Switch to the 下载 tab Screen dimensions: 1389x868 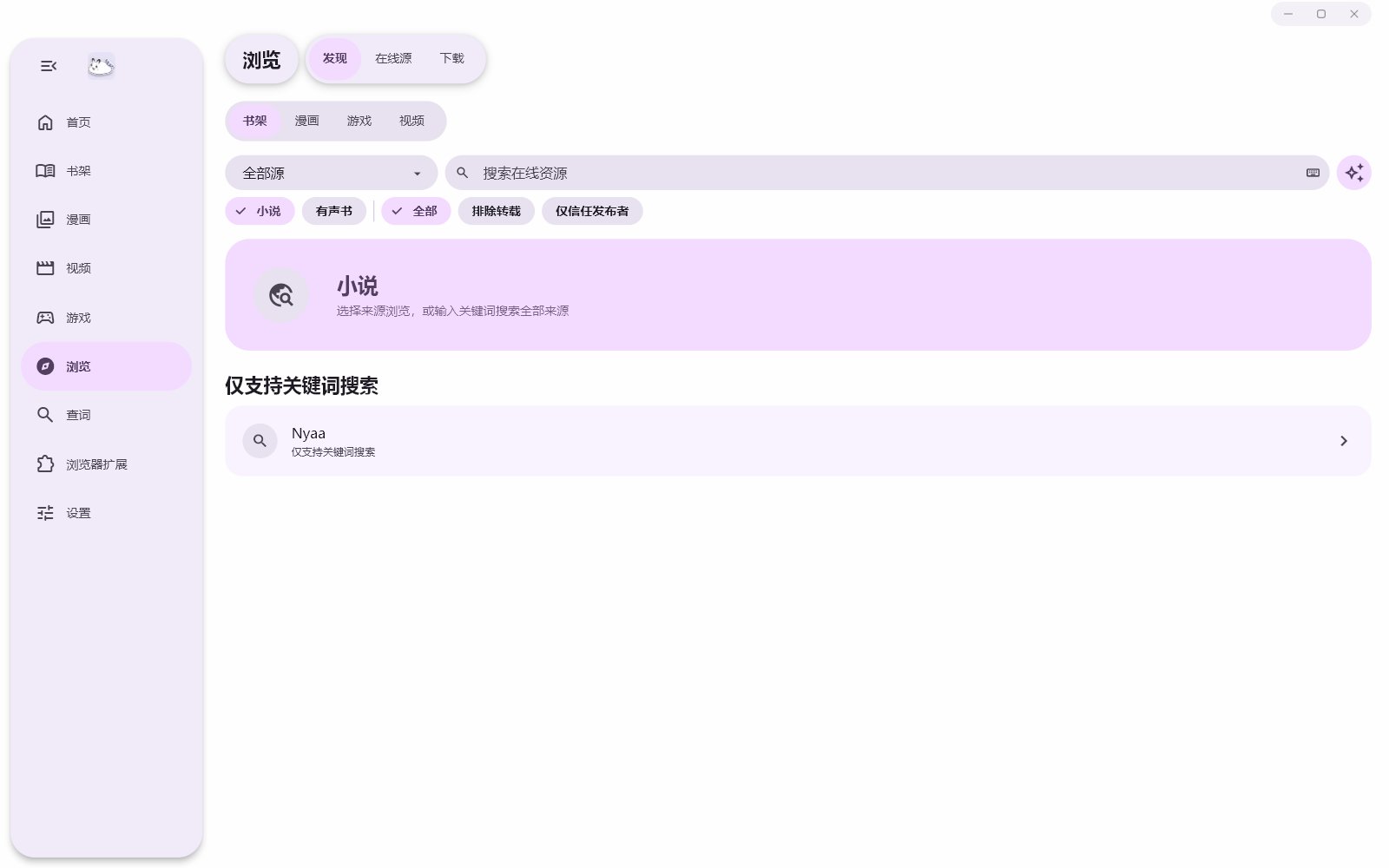click(x=452, y=59)
